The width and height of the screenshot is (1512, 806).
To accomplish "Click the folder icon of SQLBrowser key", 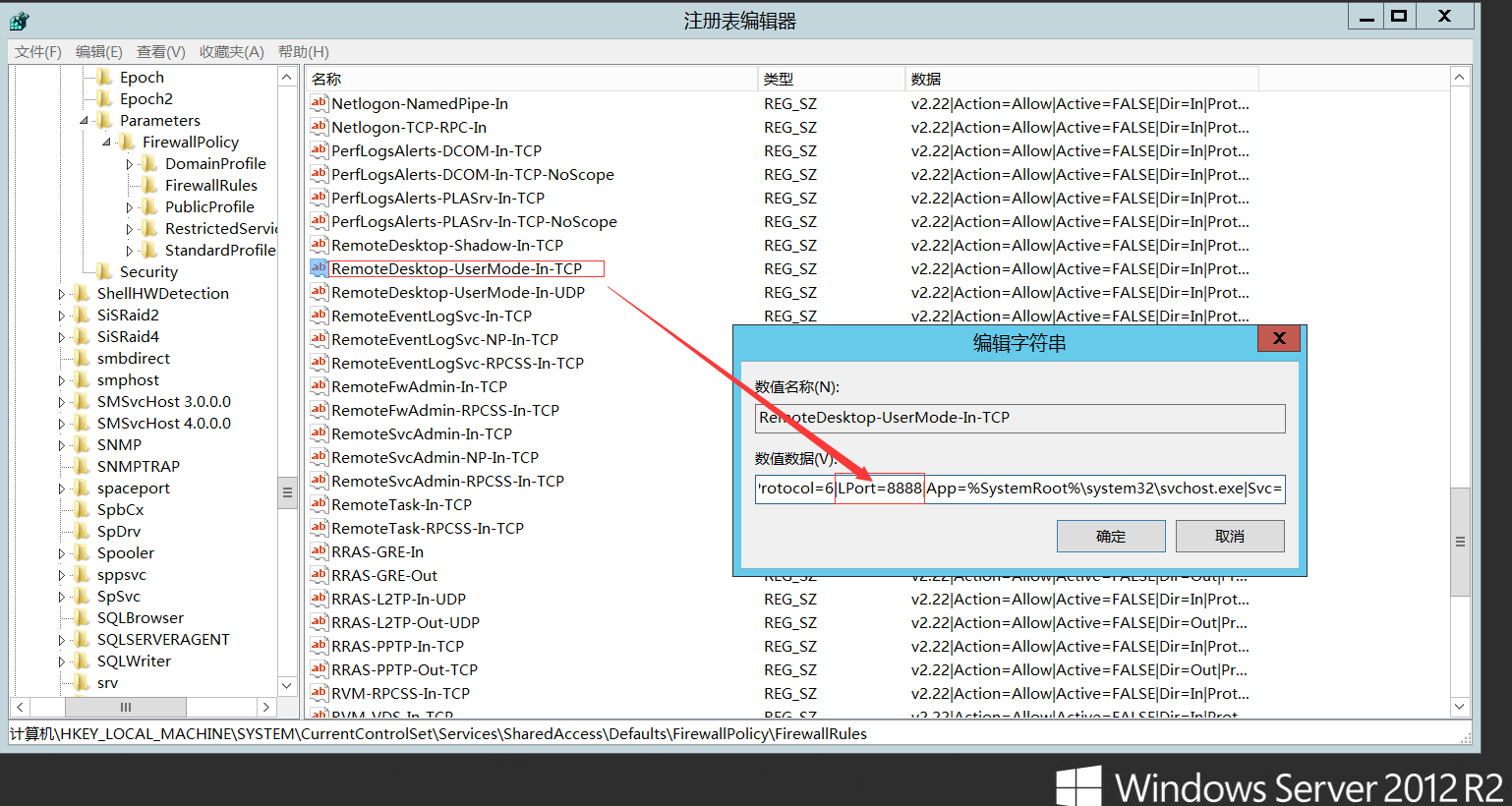I will coord(83,617).
